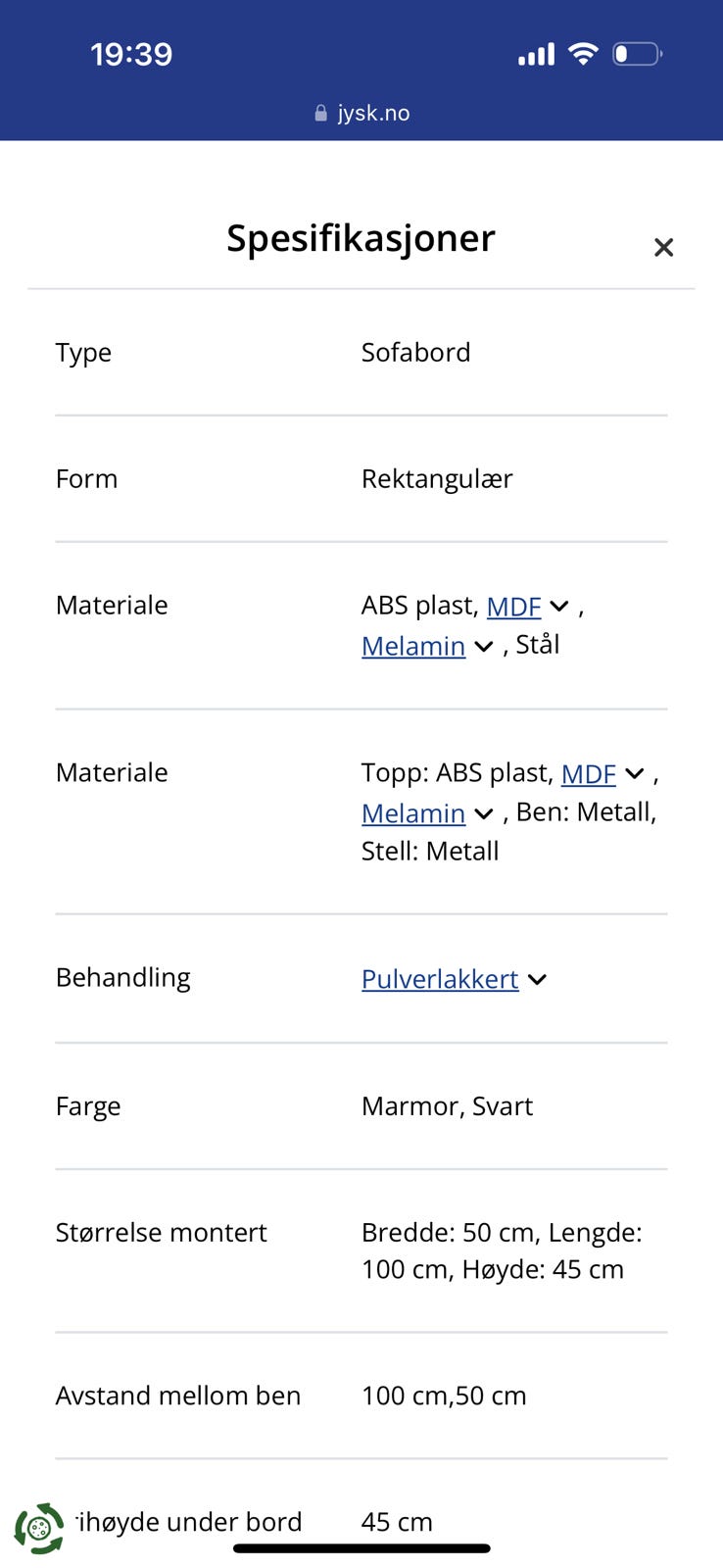Screen dimensions: 723x1568
Task: Open the green cookie settings icon
Action: [39, 1528]
